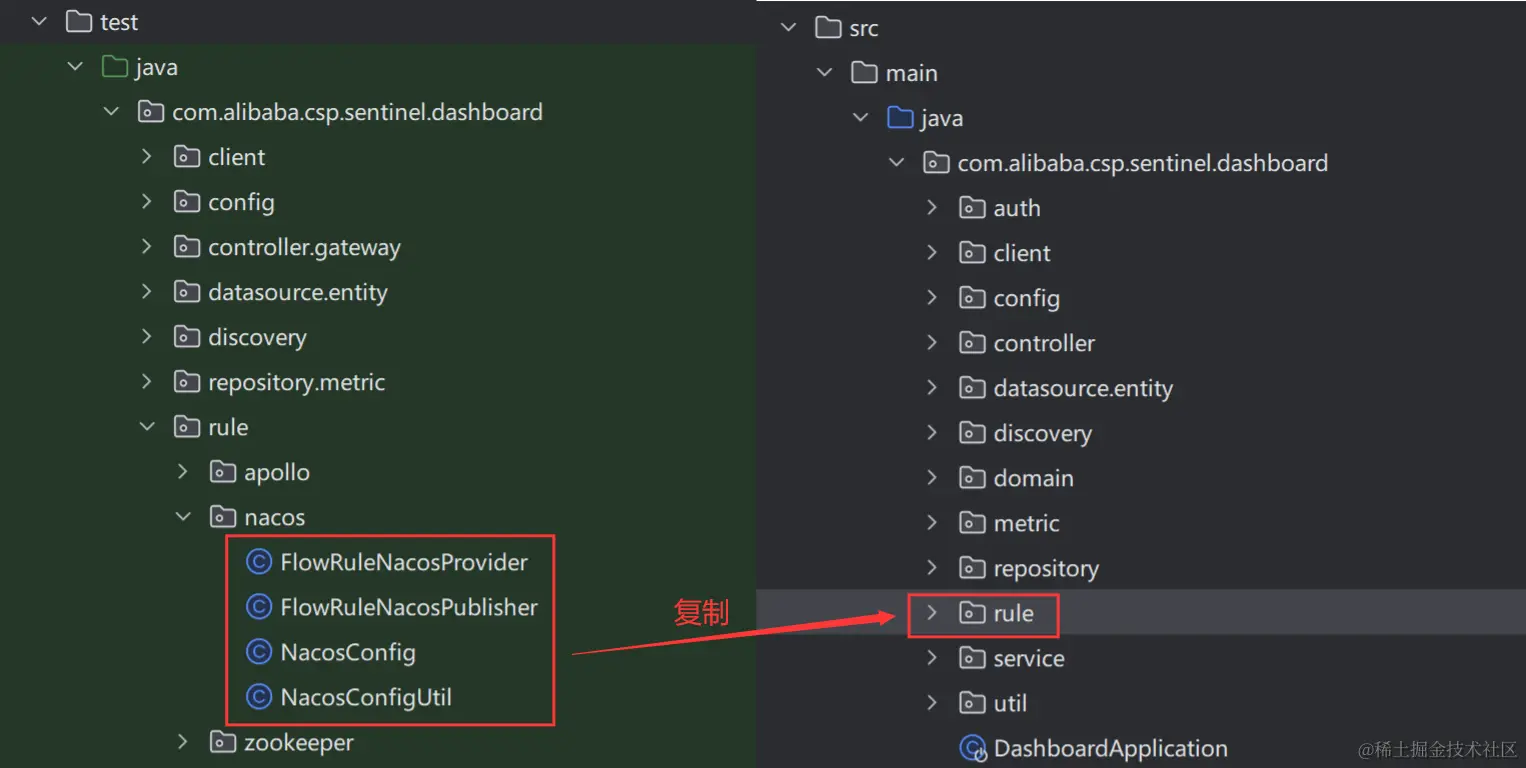Viewport: 1526px width, 768px height.
Task: Collapse the src folder chevron
Action: coord(789,28)
